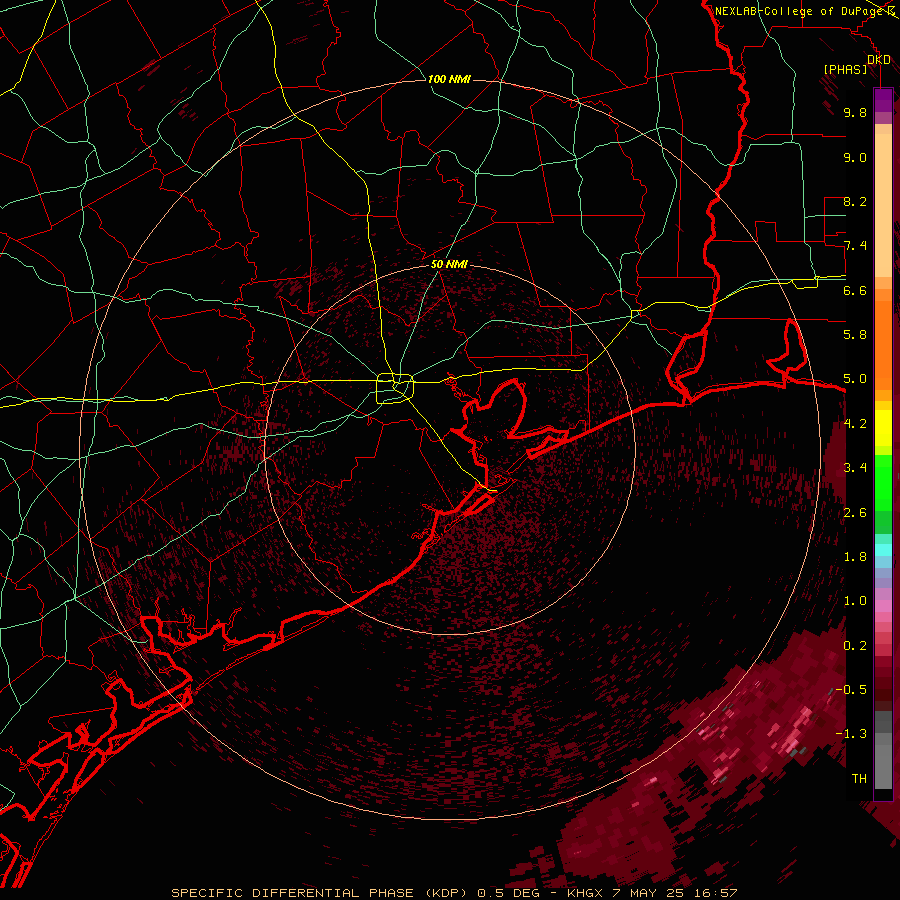Click the 9.0 value on the color scale
Image resolution: width=900 pixels, height=900 pixels.
pos(855,157)
